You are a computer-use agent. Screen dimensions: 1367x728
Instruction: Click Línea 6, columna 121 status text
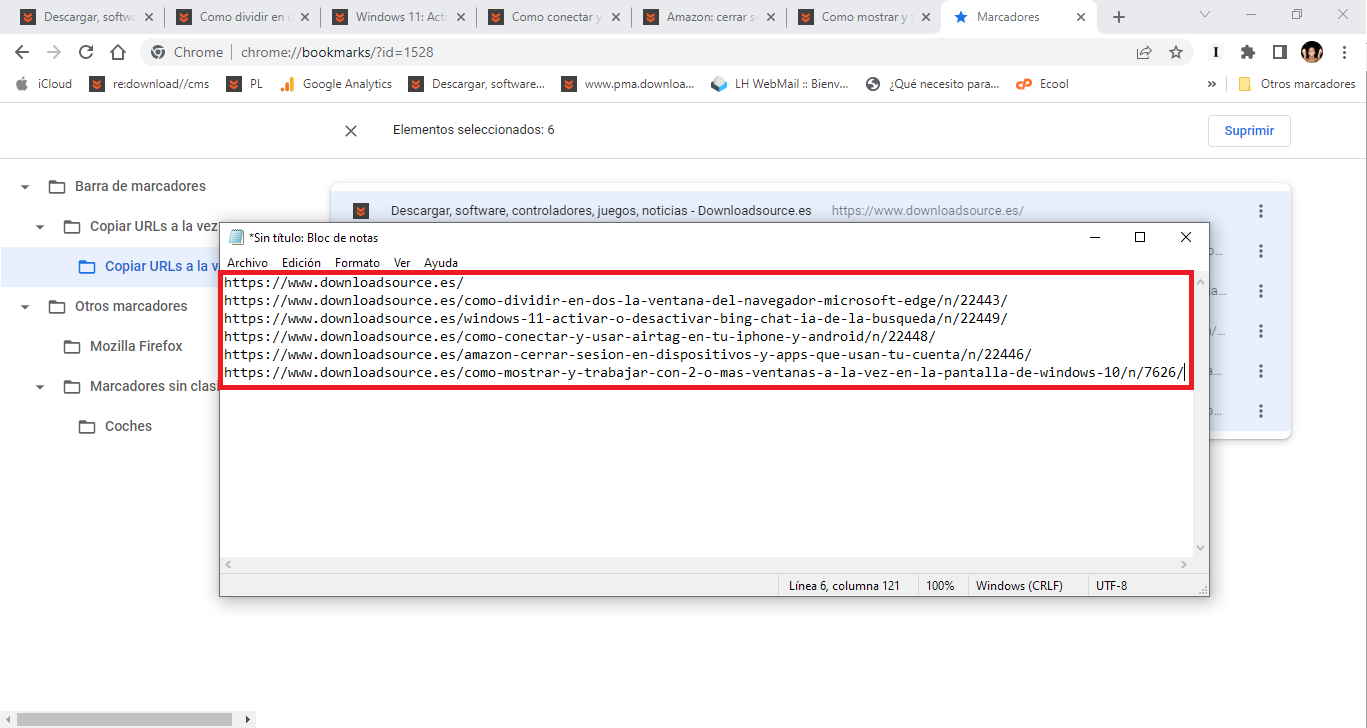pyautogui.click(x=844, y=586)
